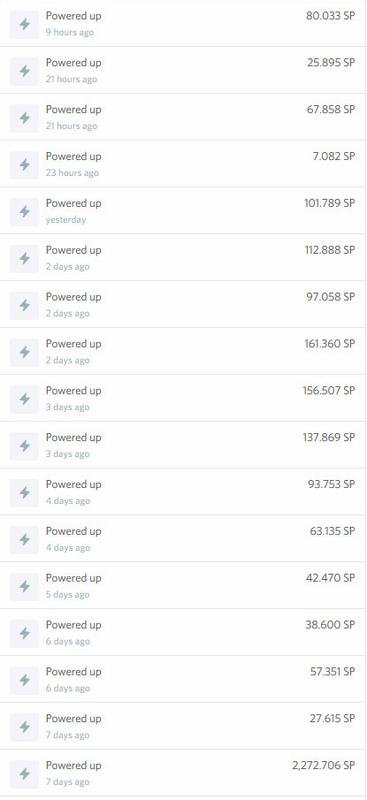Select the lightning icon next to 42.470 SP

(24, 587)
